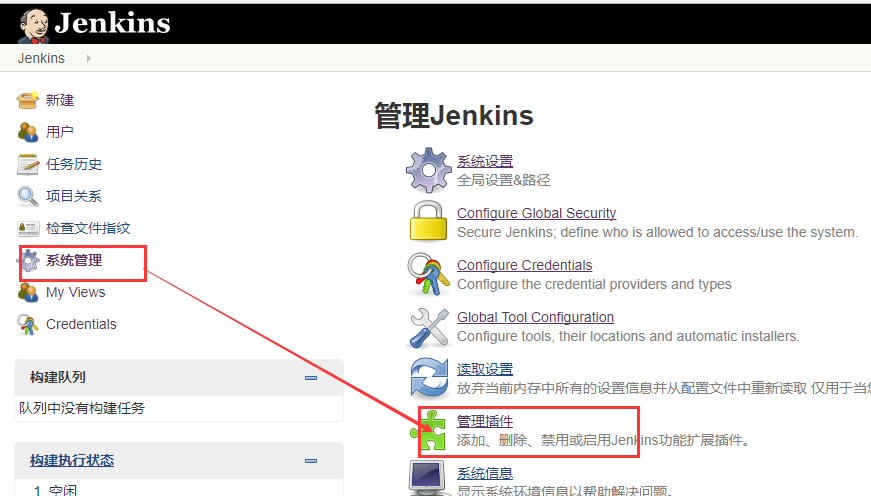The image size is (871, 496).
Task: Click the Configure Credentials keys icon
Action: (x=428, y=274)
